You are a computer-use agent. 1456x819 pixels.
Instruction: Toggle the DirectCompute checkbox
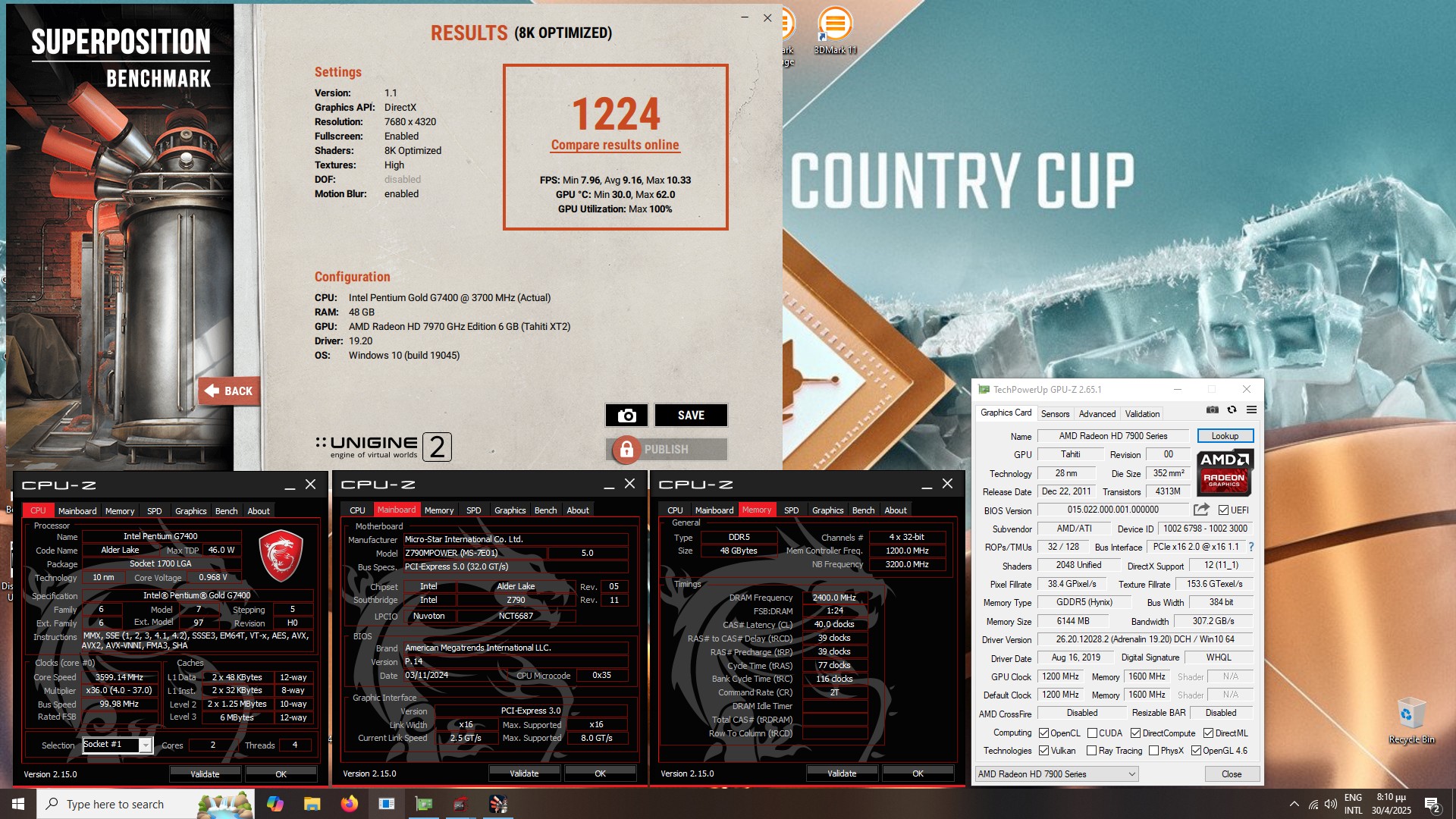(1135, 733)
